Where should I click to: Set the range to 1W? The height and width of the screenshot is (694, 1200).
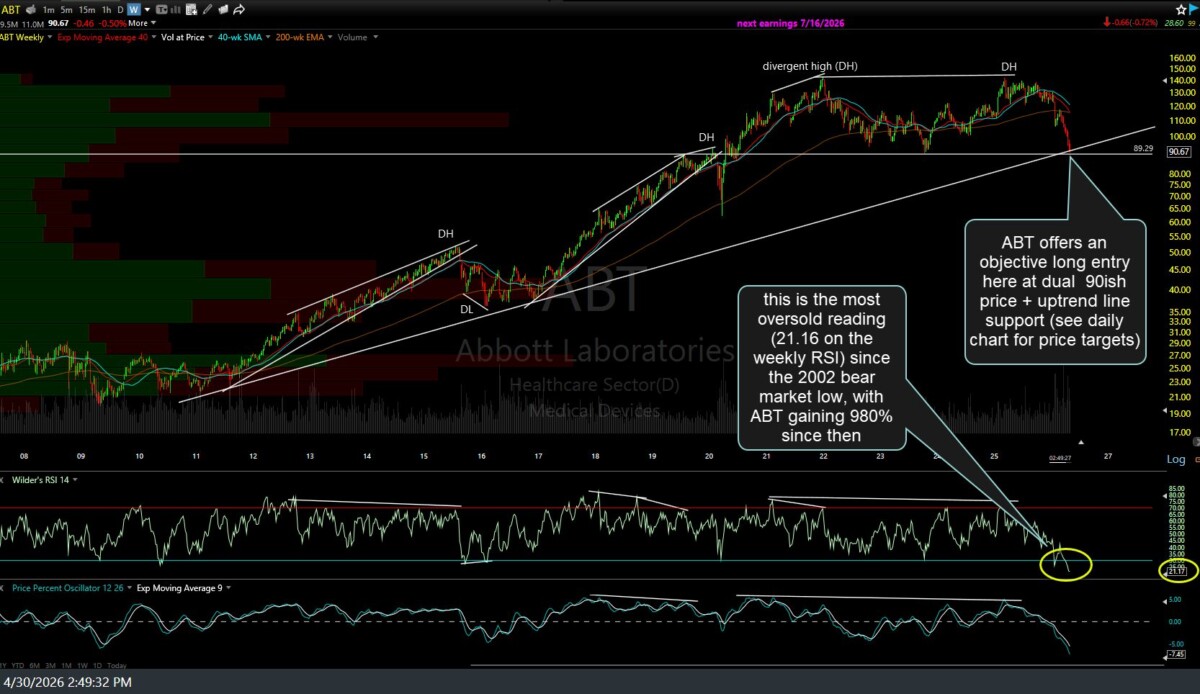(83, 666)
